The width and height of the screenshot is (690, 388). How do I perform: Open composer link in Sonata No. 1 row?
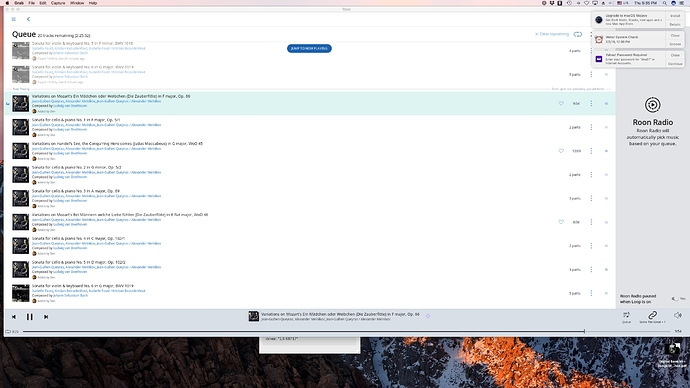click(70, 130)
